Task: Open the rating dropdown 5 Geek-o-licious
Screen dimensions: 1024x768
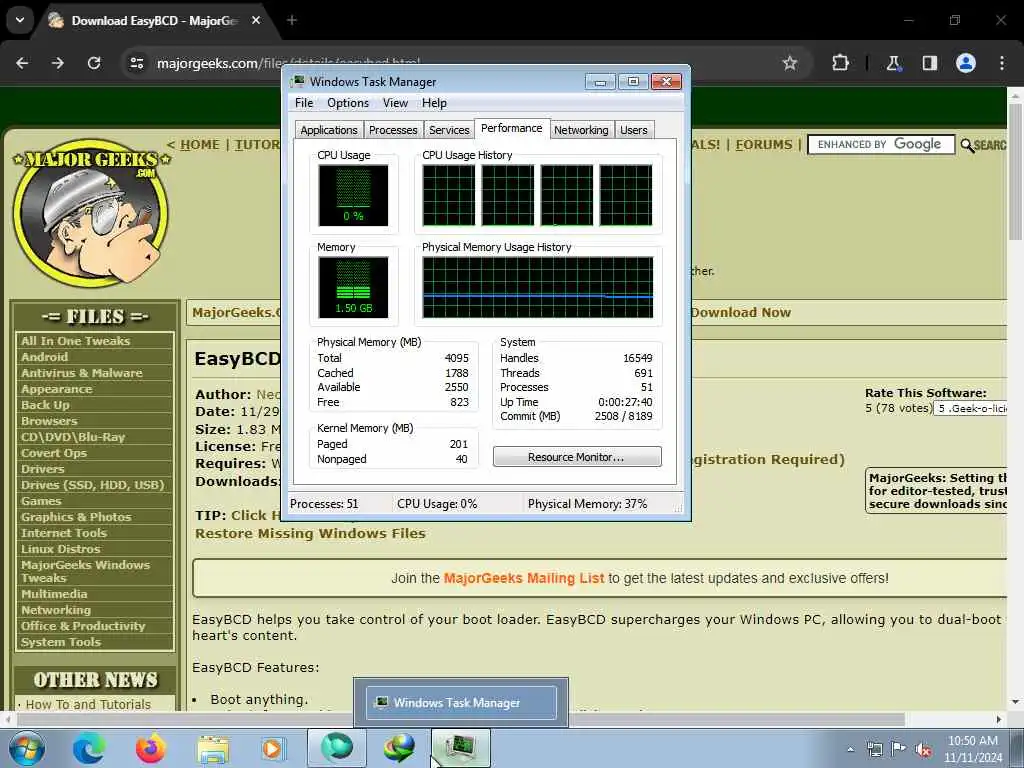Action: [970, 408]
